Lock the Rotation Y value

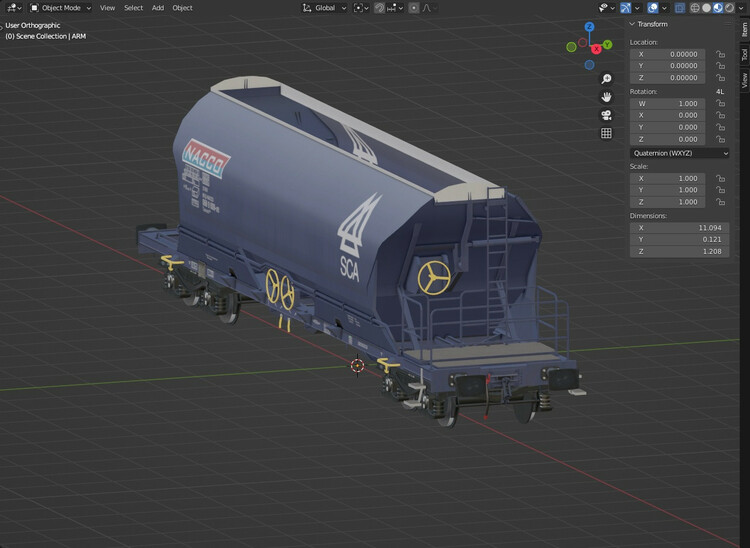[720, 127]
